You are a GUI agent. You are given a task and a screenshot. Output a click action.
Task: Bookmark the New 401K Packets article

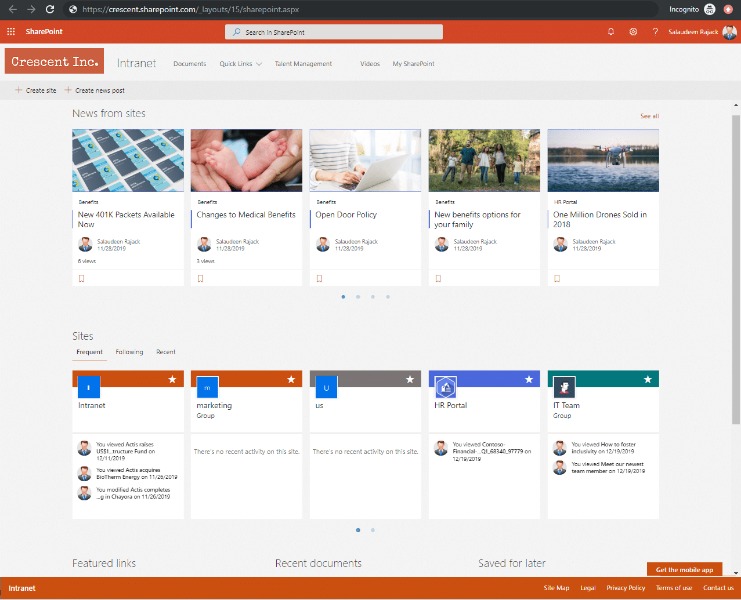click(81, 278)
